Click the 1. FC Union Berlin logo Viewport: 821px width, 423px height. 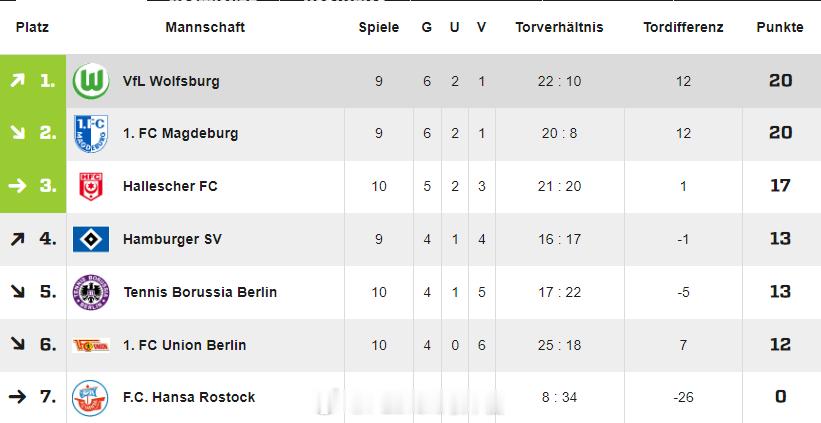(x=91, y=345)
